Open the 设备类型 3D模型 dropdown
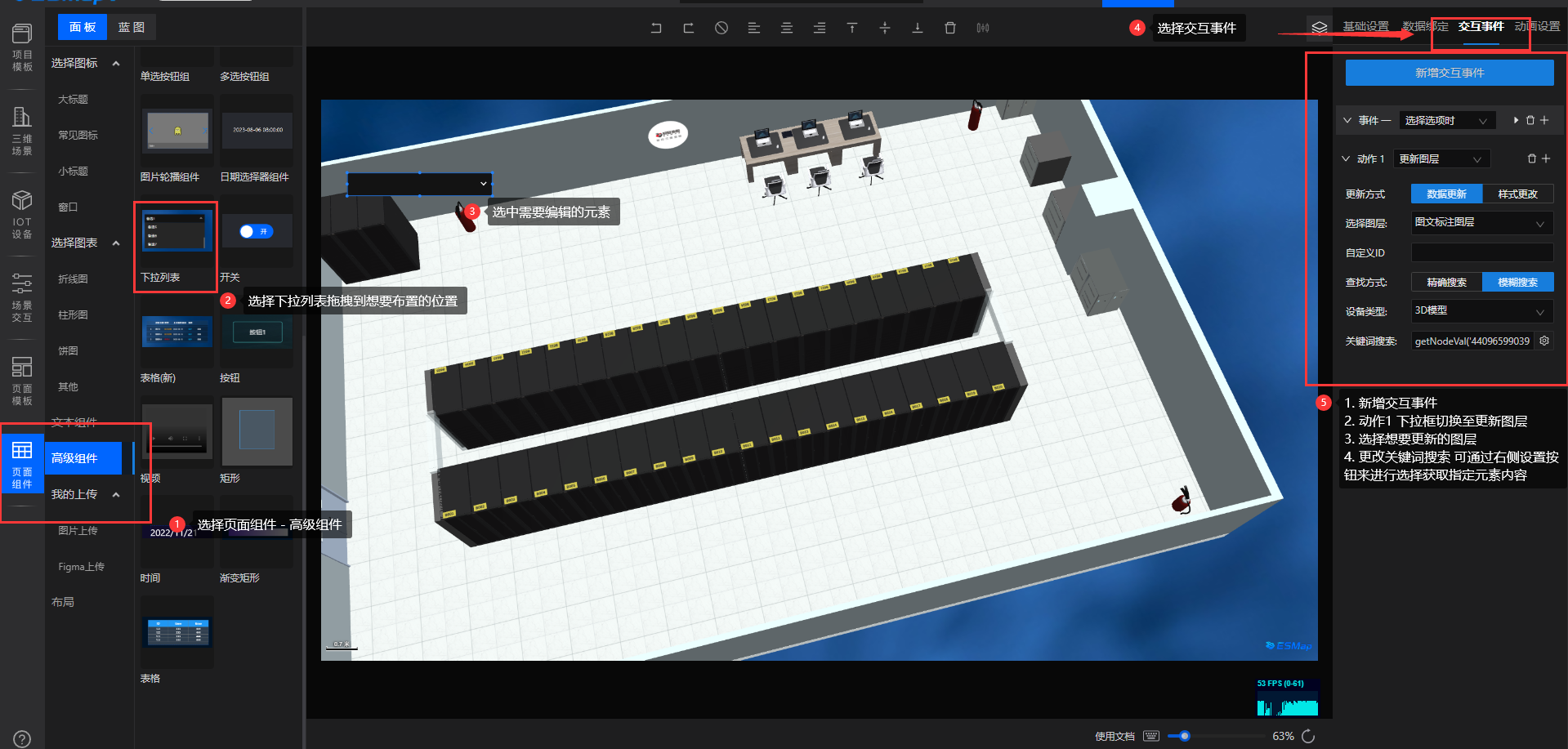 pyautogui.click(x=1481, y=310)
